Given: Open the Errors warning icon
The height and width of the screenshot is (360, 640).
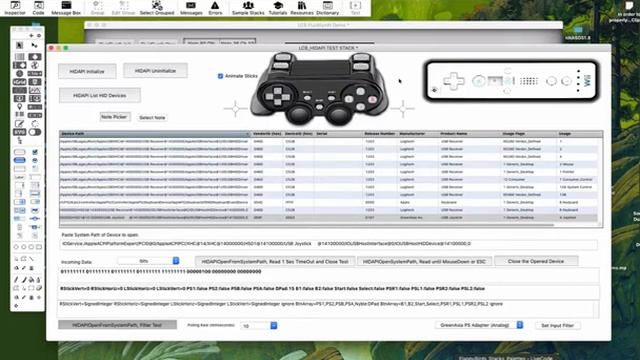Looking at the screenshot, I should pos(215,8).
